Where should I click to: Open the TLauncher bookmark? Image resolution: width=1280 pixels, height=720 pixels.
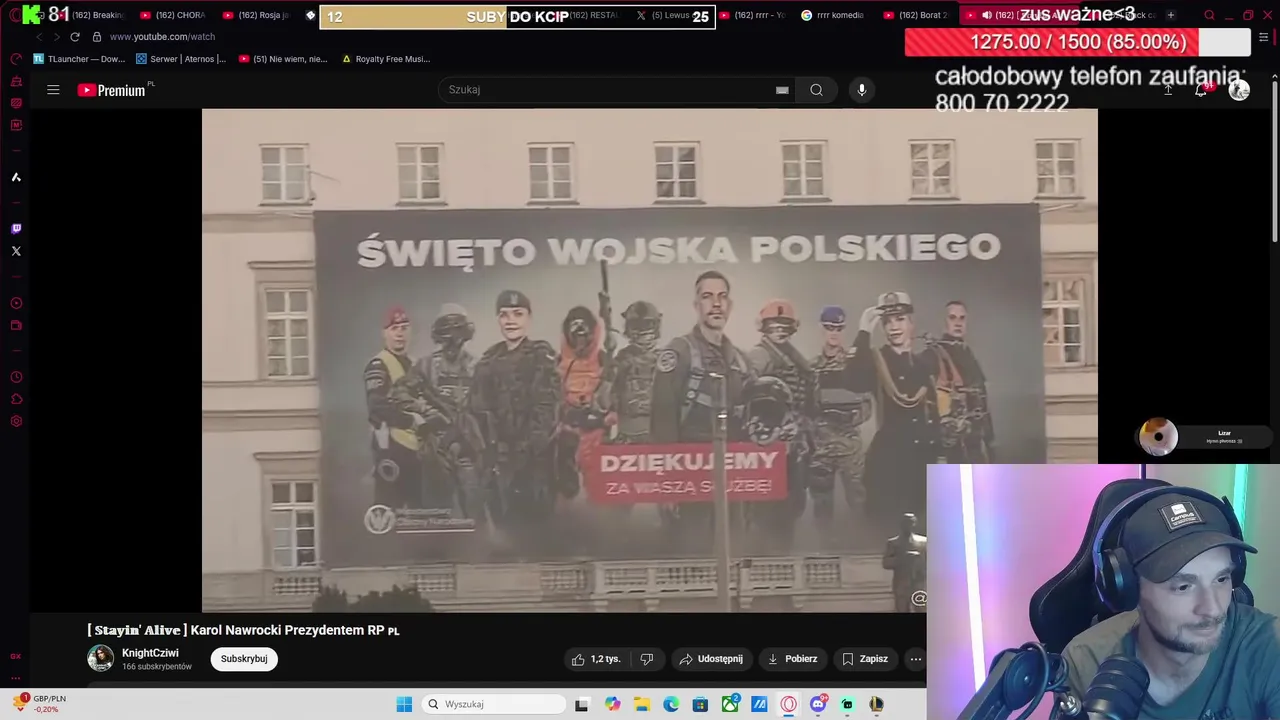click(79, 59)
